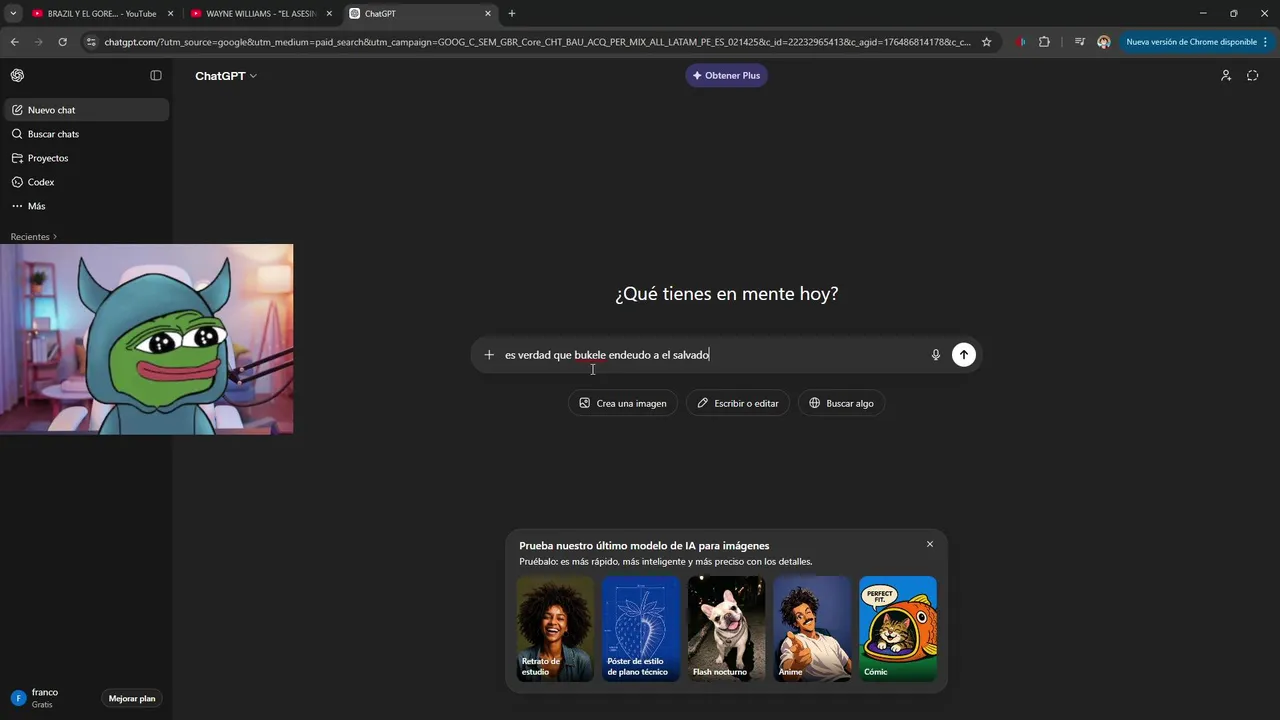Open the Chrome profile avatar

(1104, 42)
